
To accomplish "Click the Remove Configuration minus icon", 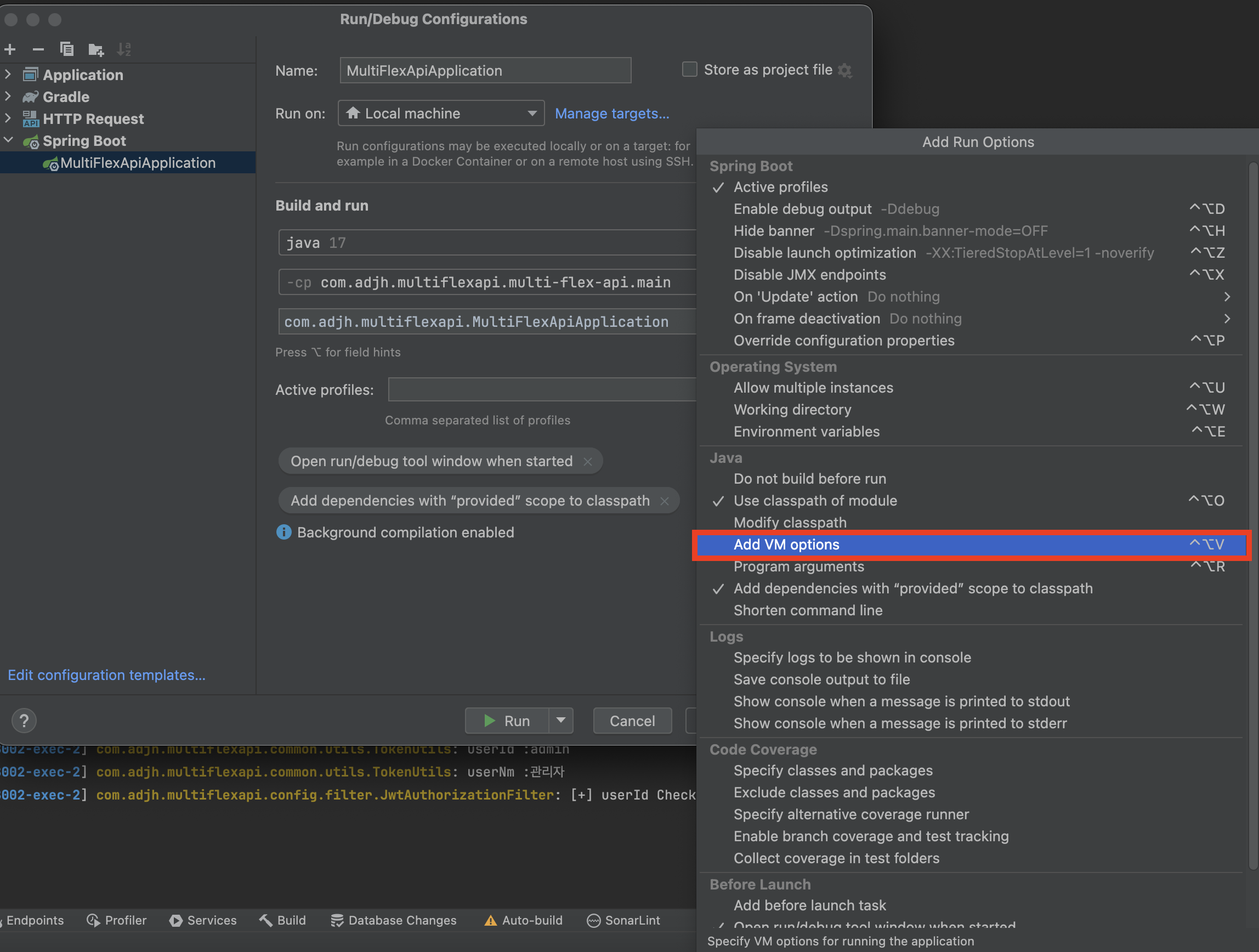I will point(38,49).
